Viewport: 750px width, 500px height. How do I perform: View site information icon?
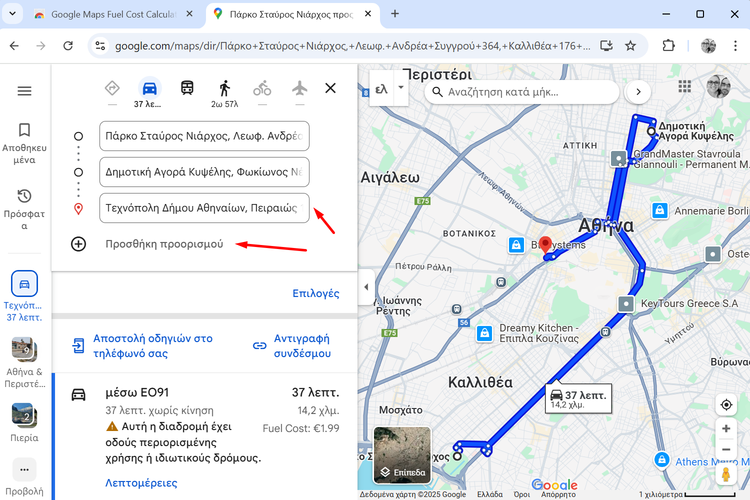100,45
